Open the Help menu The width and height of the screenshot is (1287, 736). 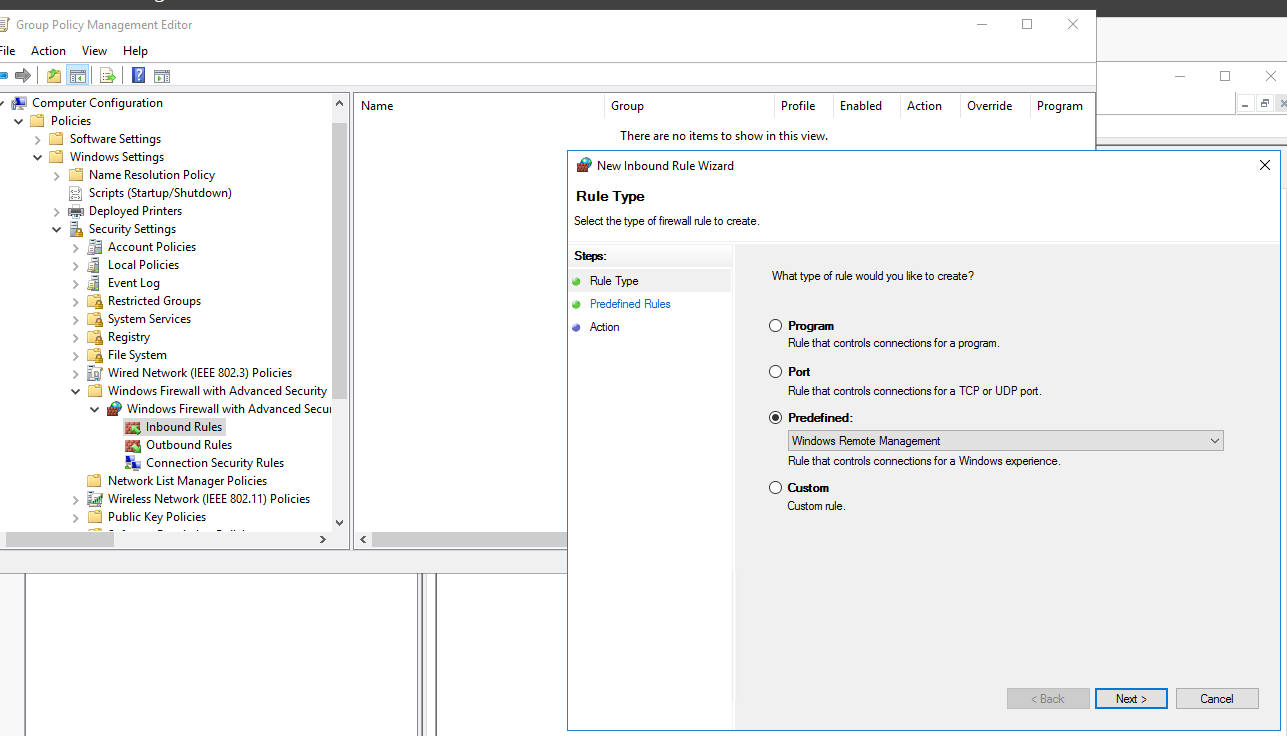pos(135,51)
